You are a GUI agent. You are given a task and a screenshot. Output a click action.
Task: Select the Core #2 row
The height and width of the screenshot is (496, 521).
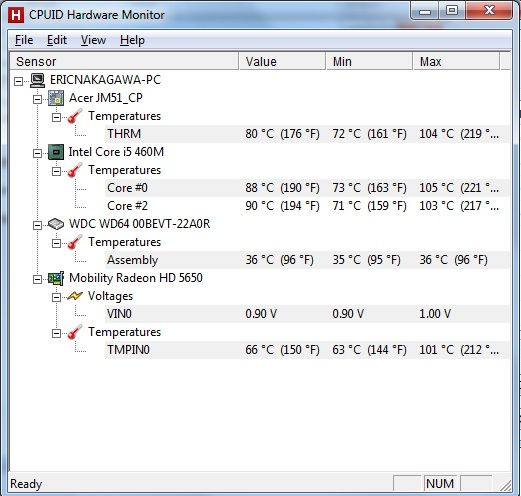tap(307, 206)
